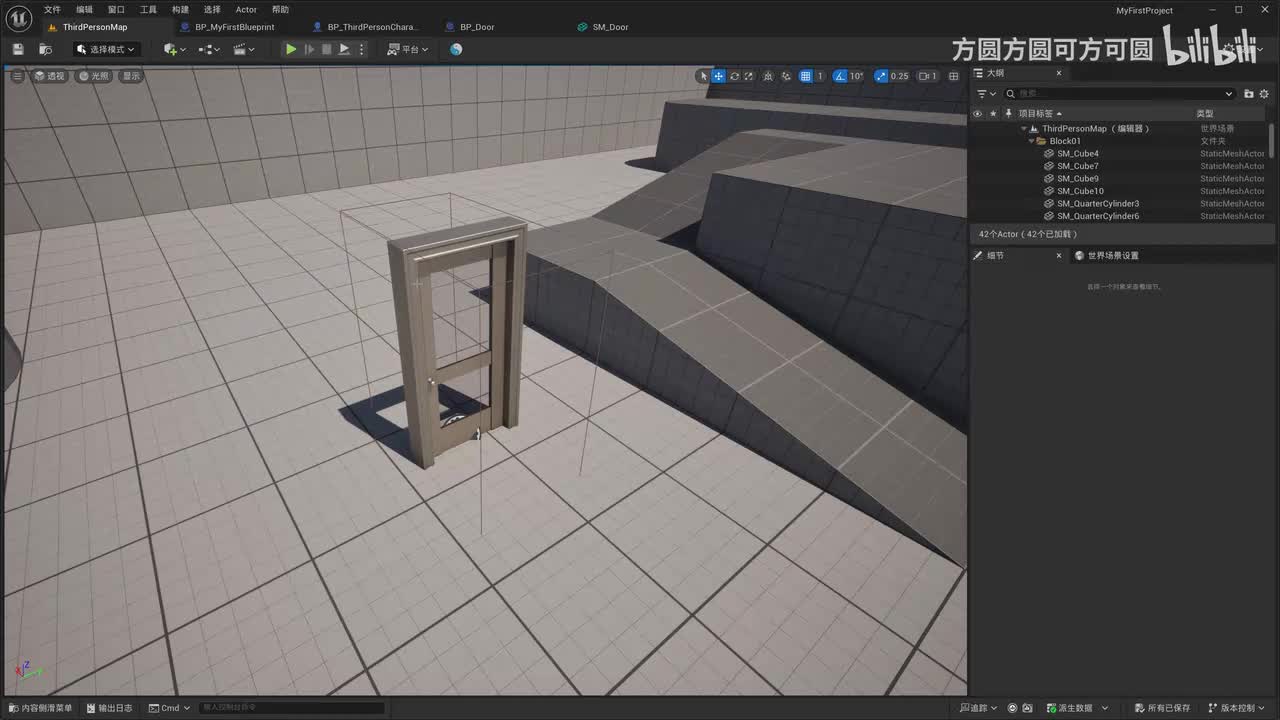Image resolution: width=1280 pixels, height=720 pixels.
Task: Switch to the BP_MyFirstBlueprint tab
Action: 235,27
